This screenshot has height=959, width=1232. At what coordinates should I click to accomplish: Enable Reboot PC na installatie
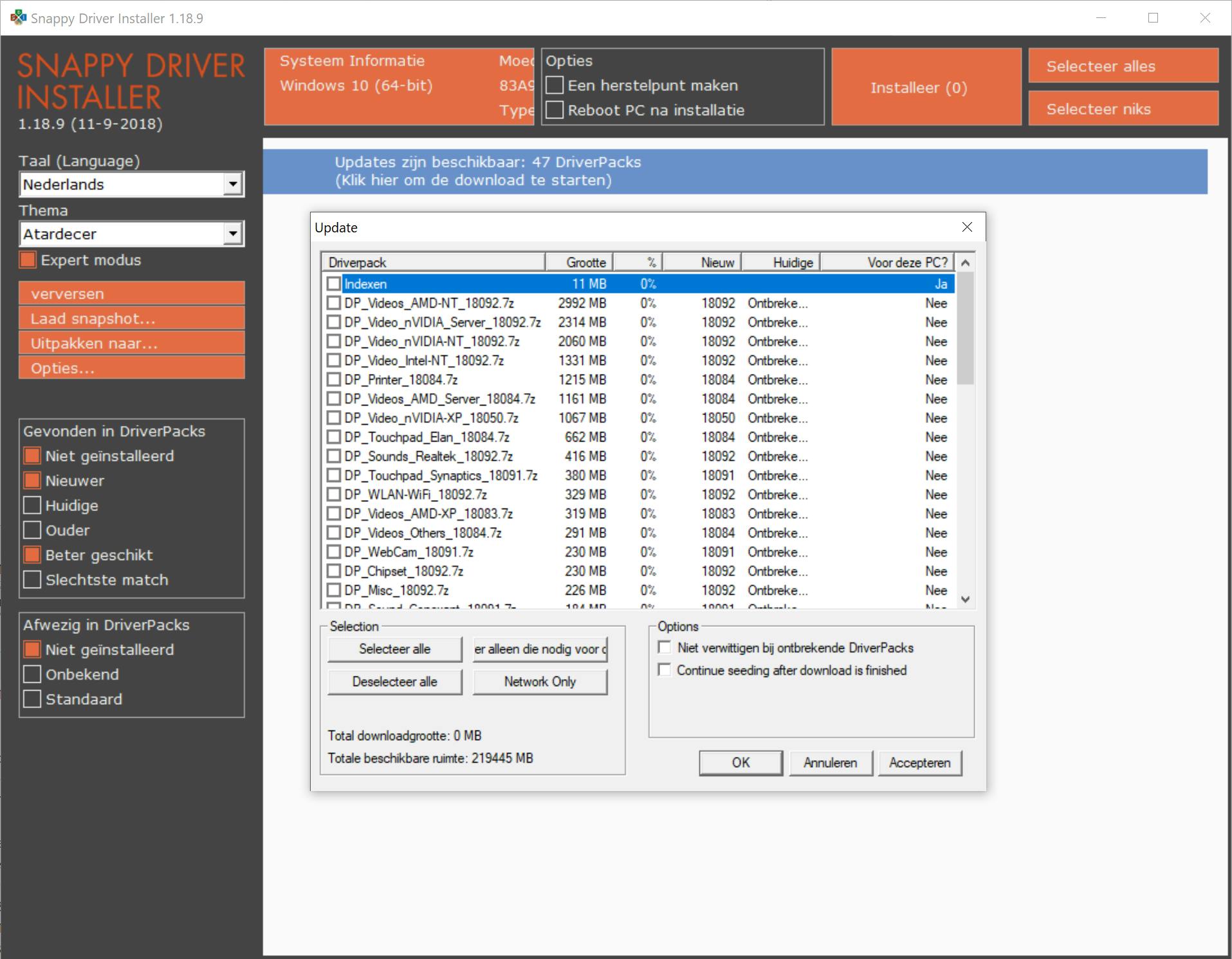click(x=555, y=110)
